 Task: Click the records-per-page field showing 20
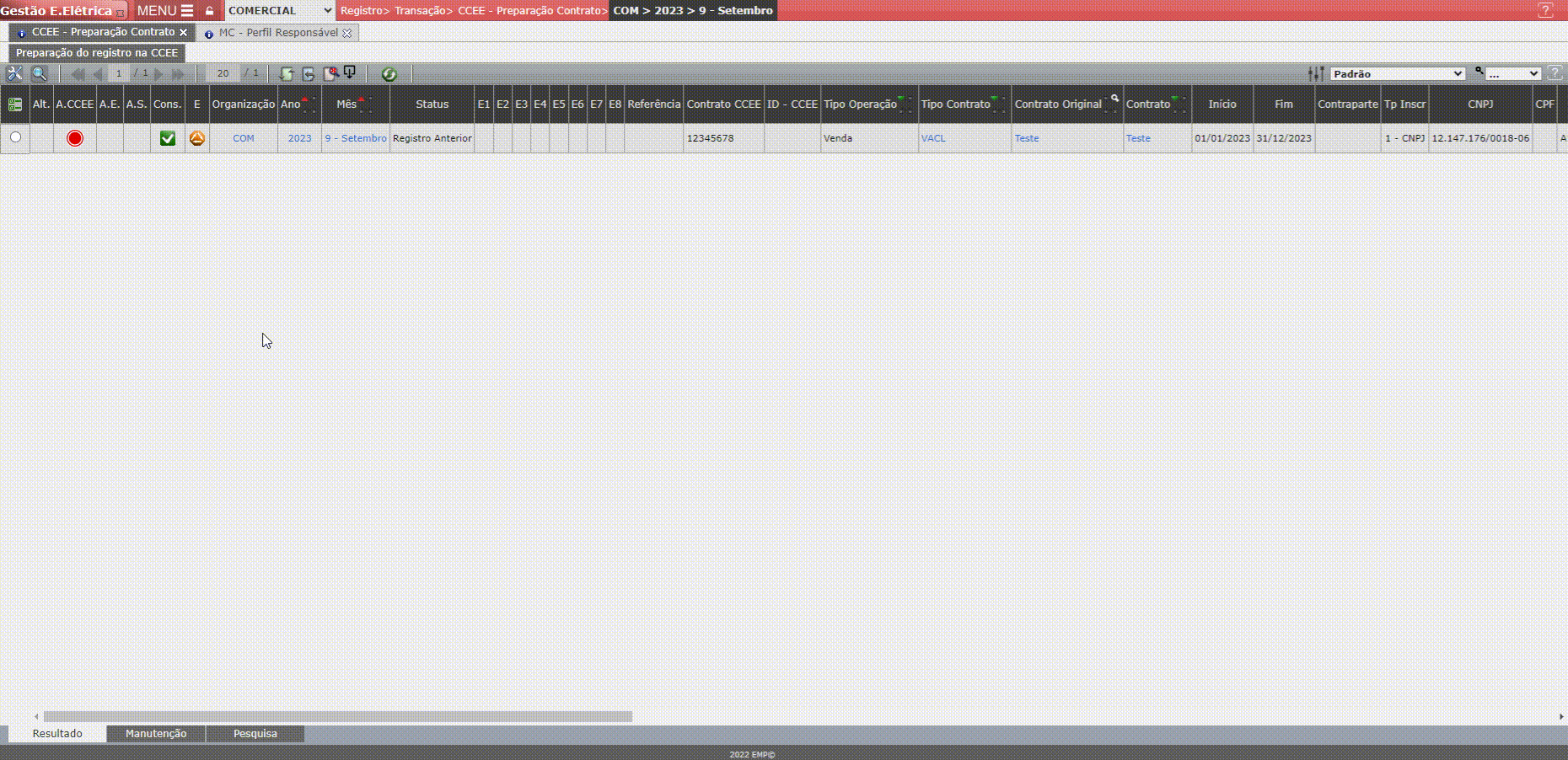pyautogui.click(x=223, y=74)
